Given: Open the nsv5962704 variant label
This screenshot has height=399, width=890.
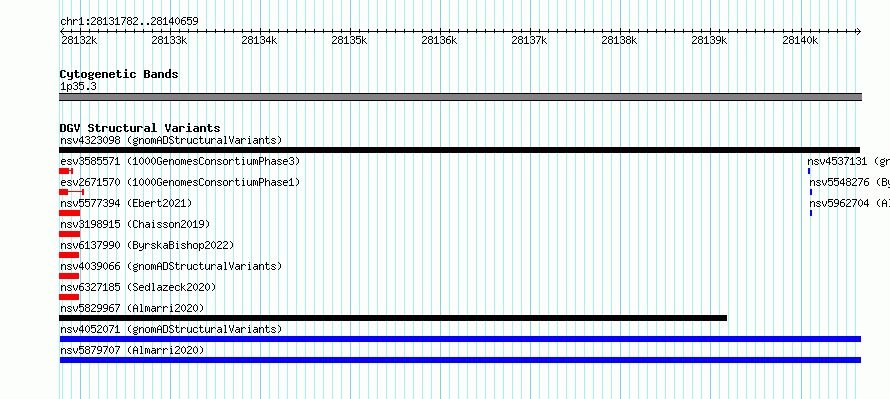Looking at the screenshot, I should click(x=850, y=203).
